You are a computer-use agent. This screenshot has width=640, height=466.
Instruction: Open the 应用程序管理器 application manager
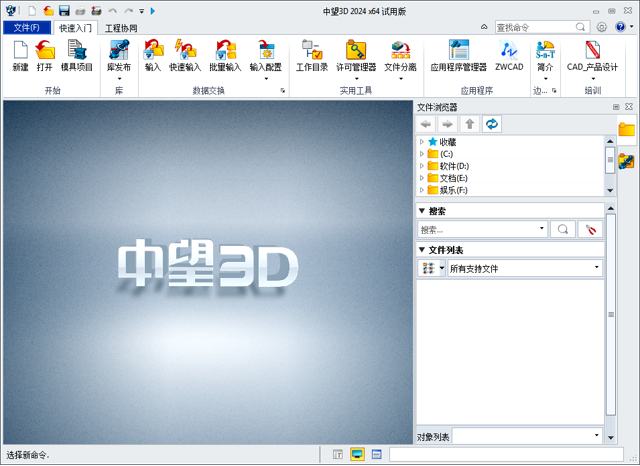(x=459, y=50)
